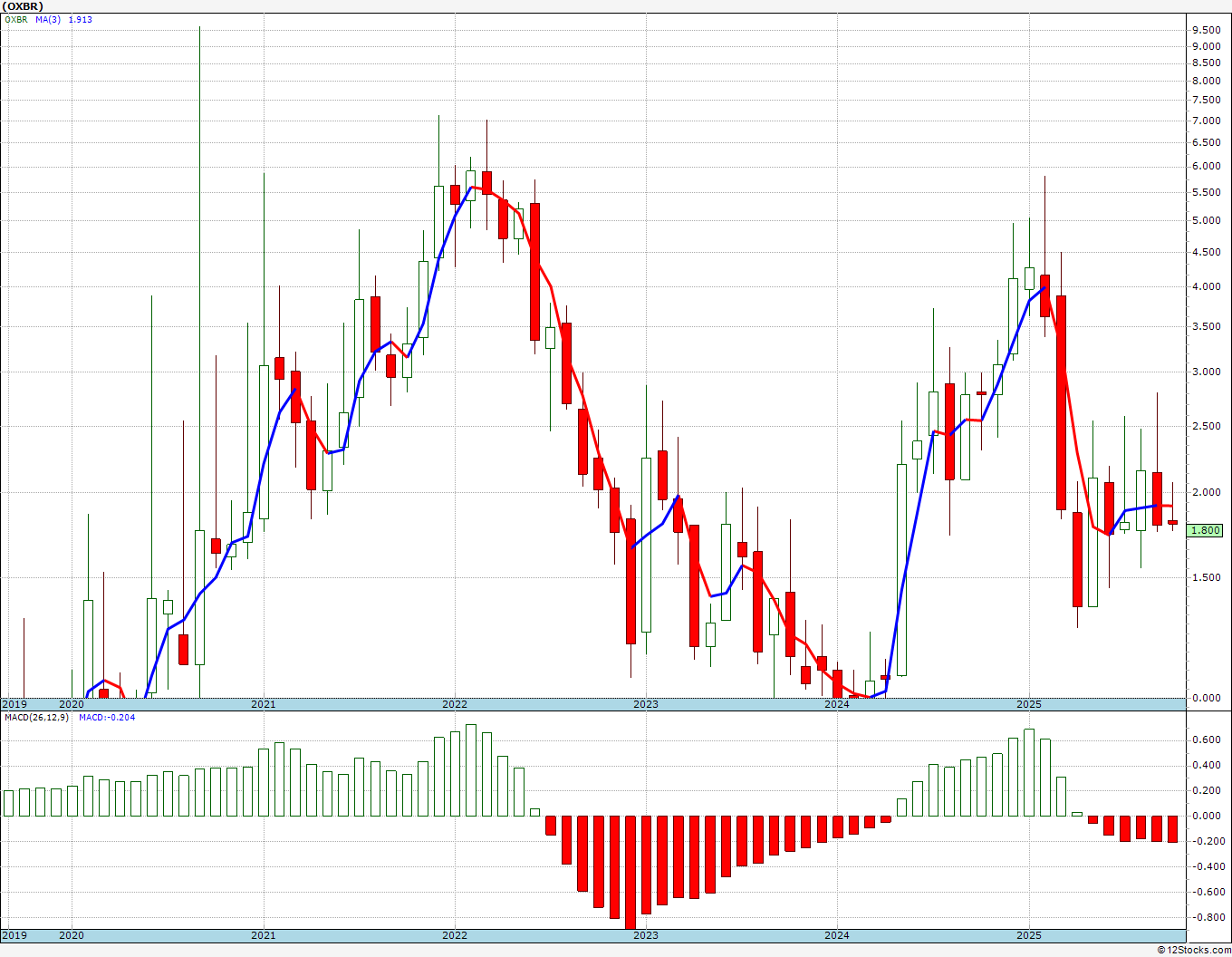Click the MA(3) indicator label
Viewport: 1232px width, 957px height.
[48, 20]
